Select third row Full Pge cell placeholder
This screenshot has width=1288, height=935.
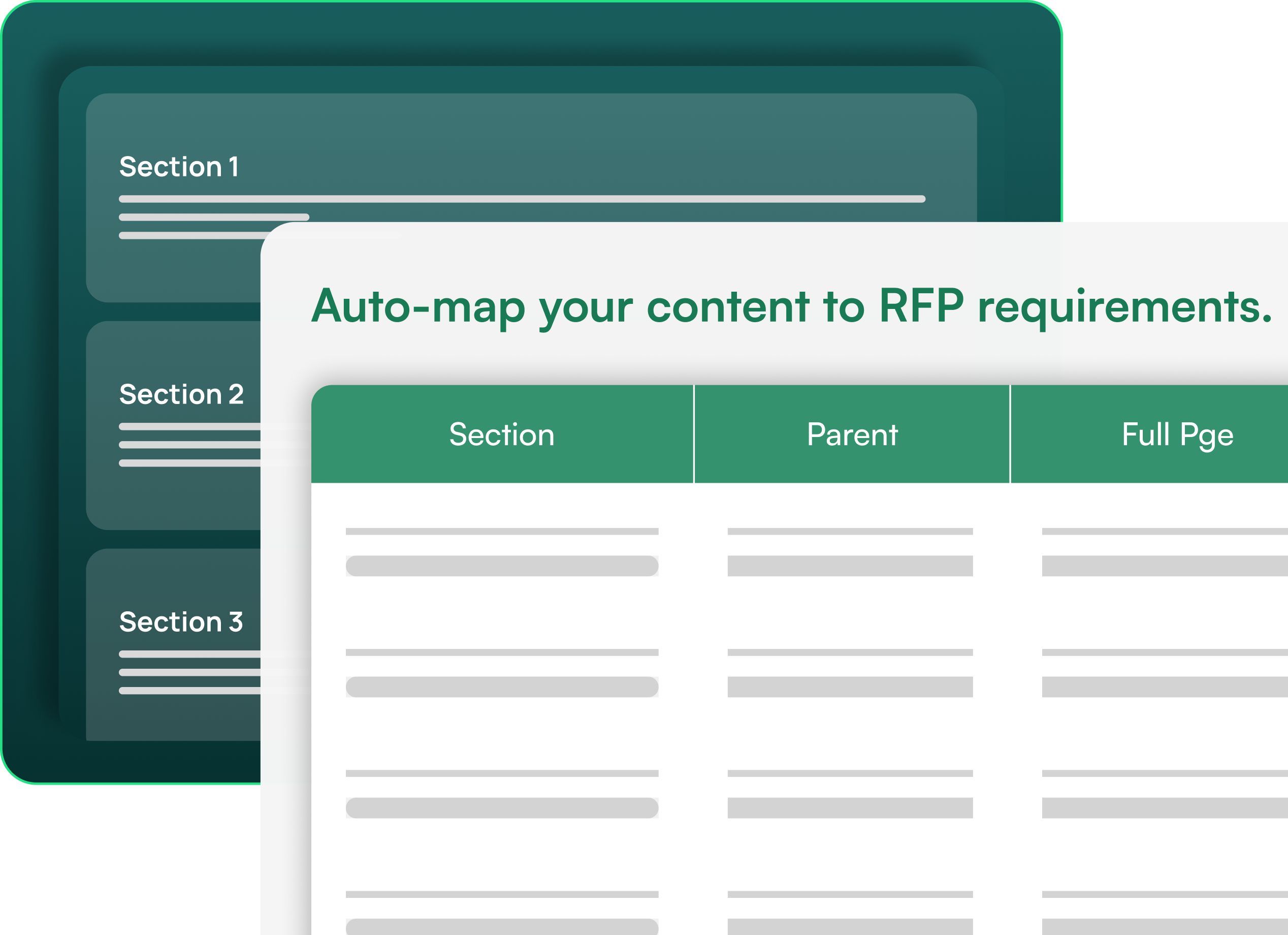tap(1164, 807)
